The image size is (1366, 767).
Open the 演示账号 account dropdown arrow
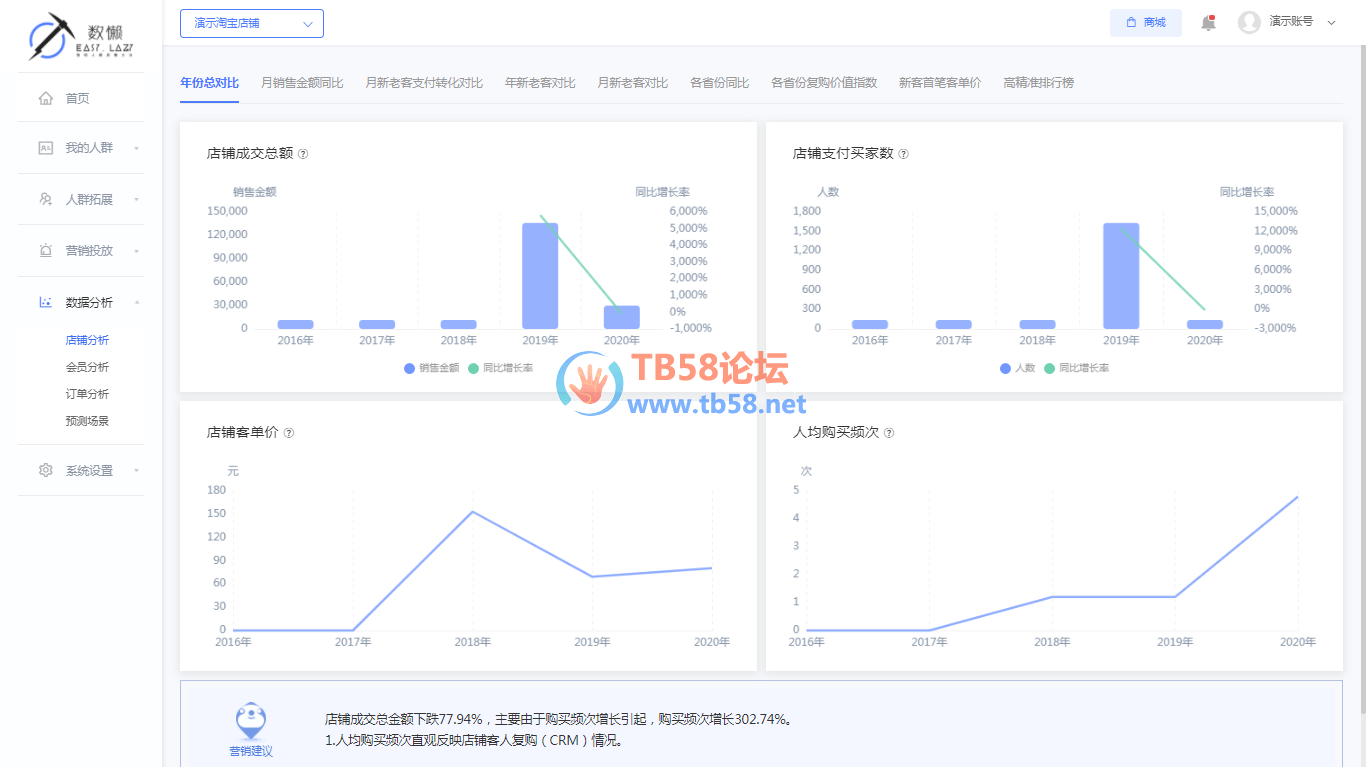1331,22
